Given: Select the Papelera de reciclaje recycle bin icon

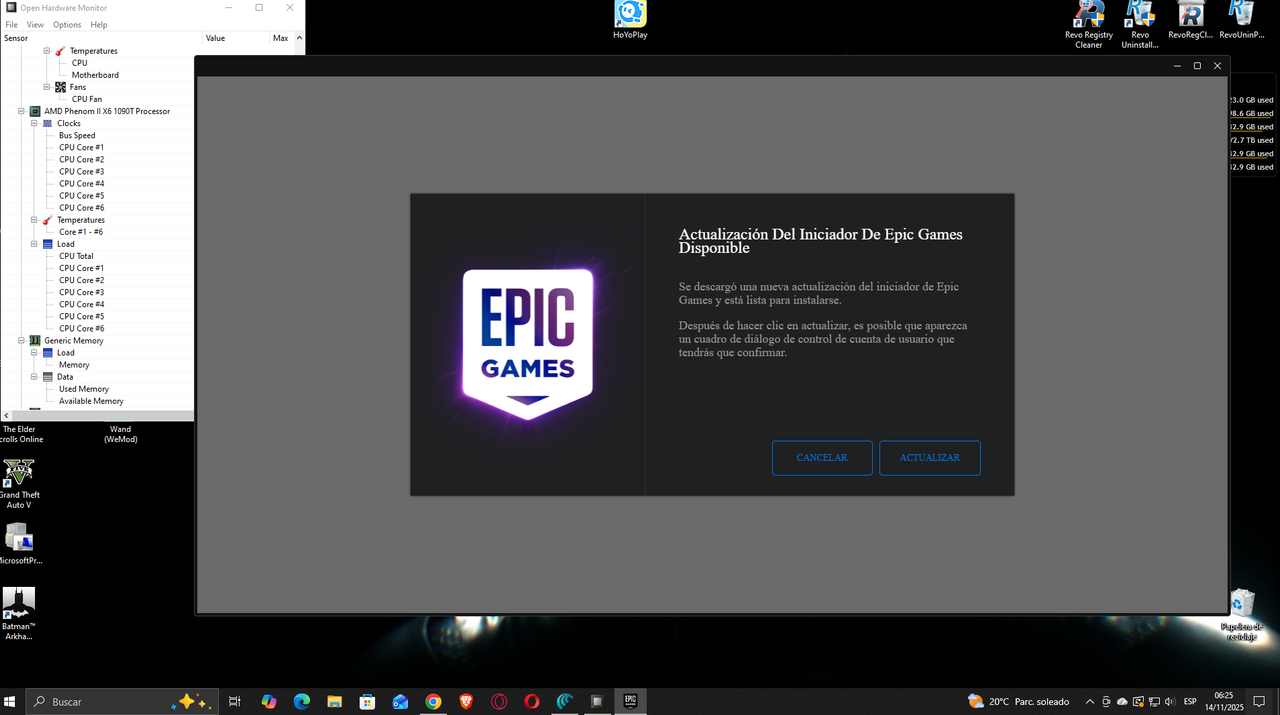Looking at the screenshot, I should 1242,616.
